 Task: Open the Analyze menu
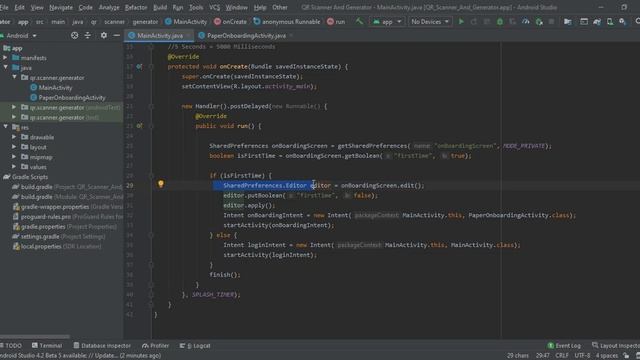click(109, 7)
